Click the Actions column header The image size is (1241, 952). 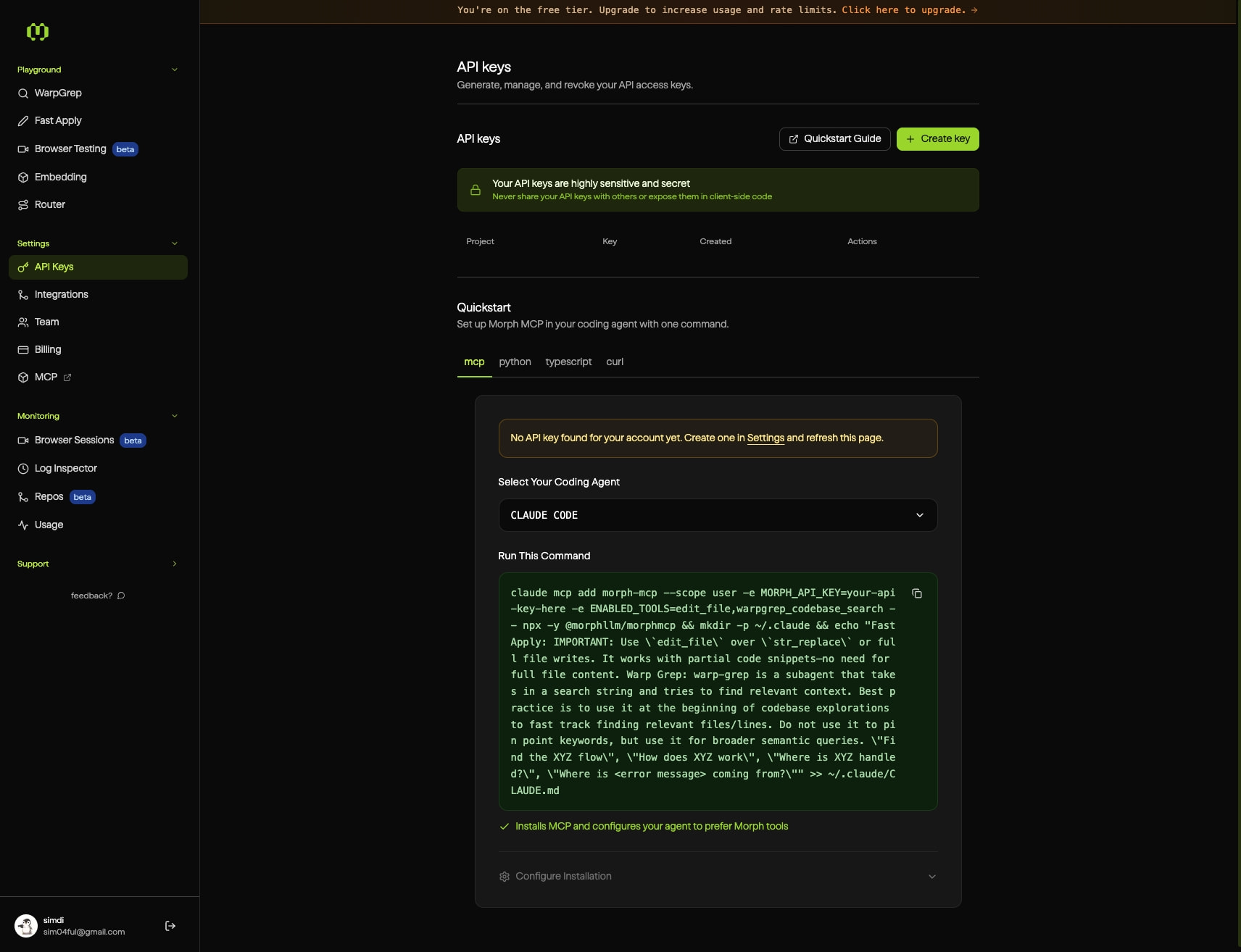pos(862,241)
